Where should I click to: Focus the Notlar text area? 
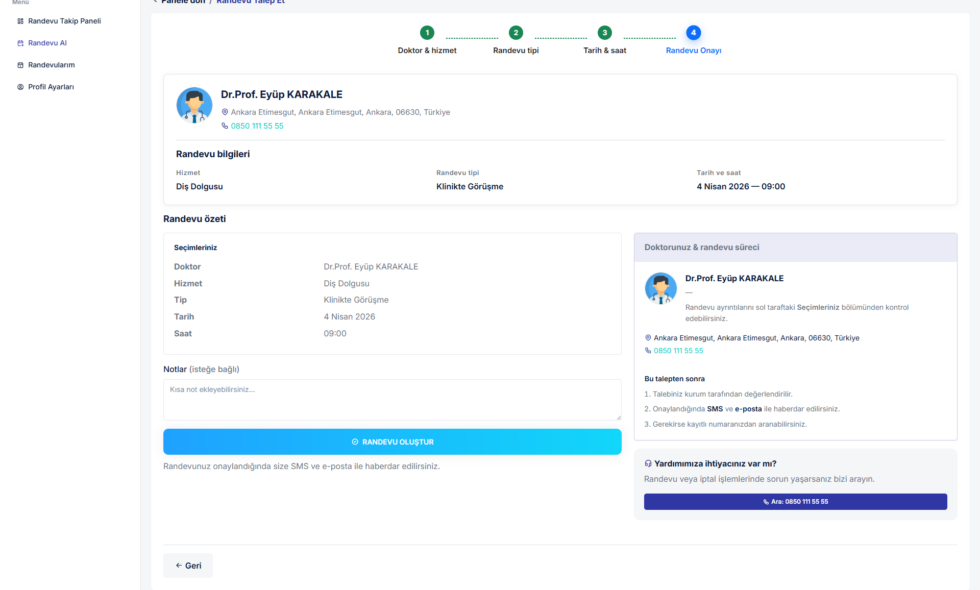392,399
